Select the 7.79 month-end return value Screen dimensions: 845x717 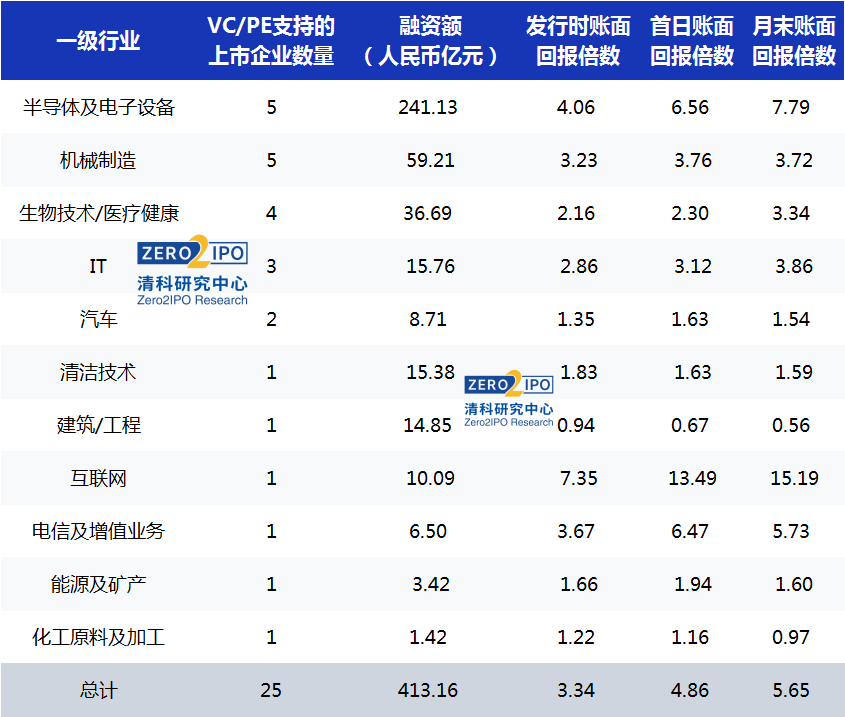791,107
